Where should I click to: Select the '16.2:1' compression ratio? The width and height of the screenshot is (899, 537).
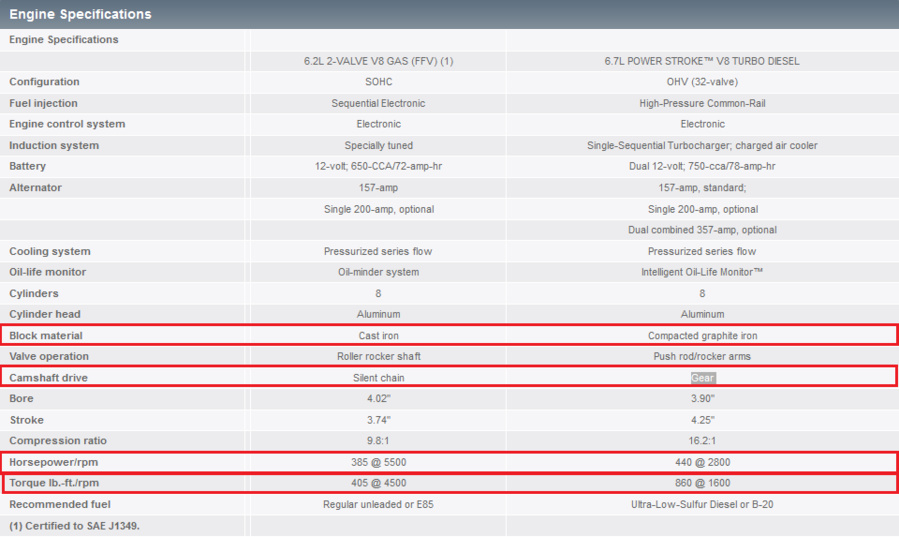(x=702, y=441)
